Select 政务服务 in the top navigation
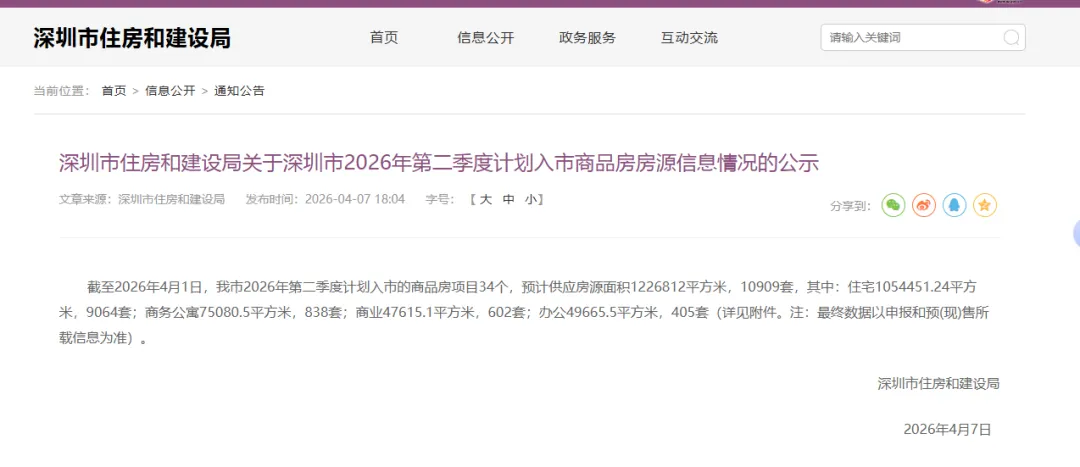This screenshot has width=1080, height=467. click(588, 38)
